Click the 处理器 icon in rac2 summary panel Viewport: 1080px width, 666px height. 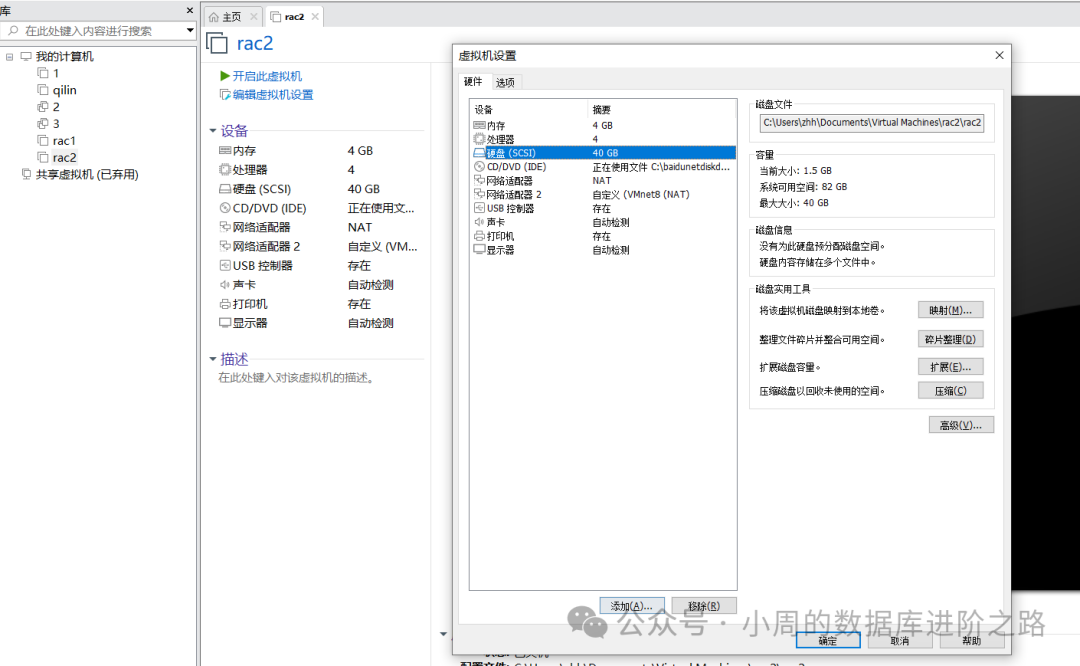click(225, 169)
